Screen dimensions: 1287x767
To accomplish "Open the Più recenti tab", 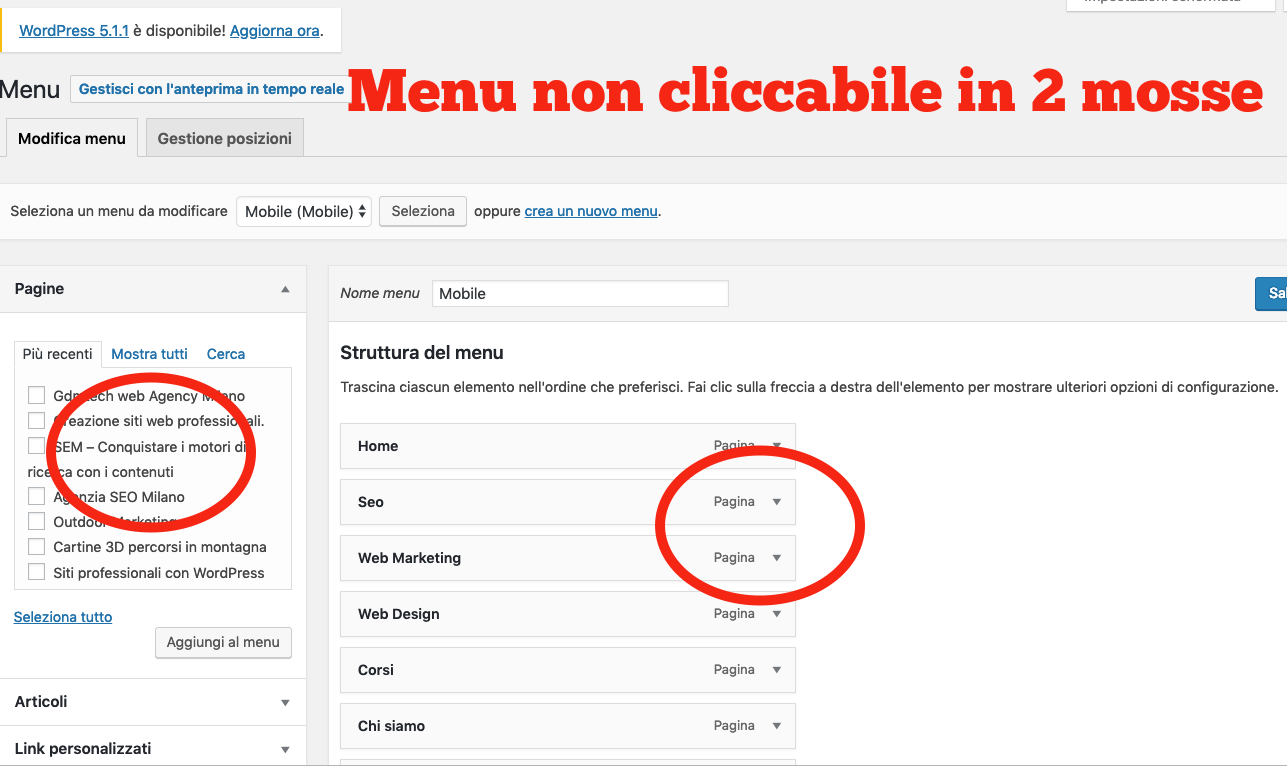I will point(58,353).
